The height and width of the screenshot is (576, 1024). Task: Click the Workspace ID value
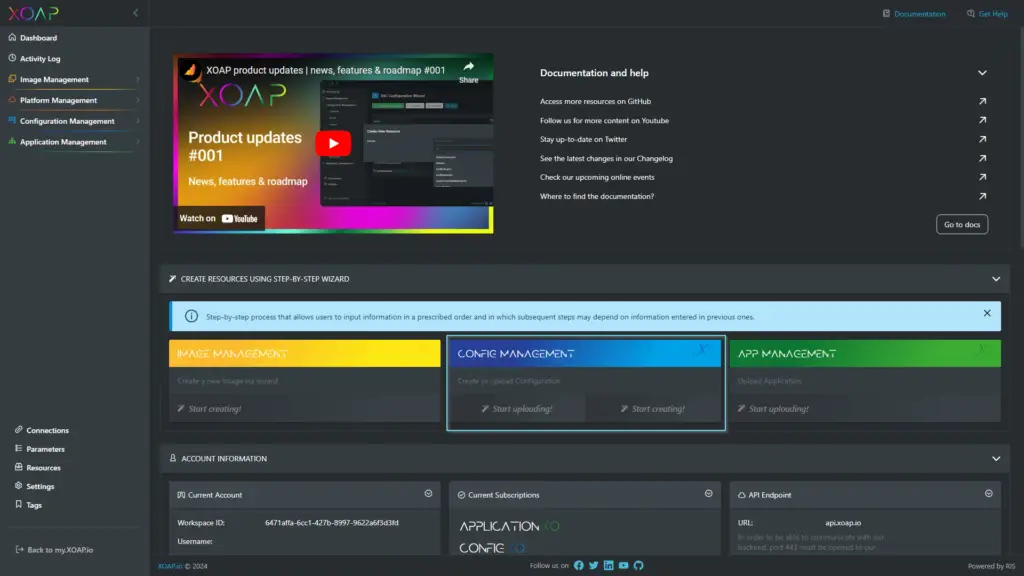tap(332, 523)
